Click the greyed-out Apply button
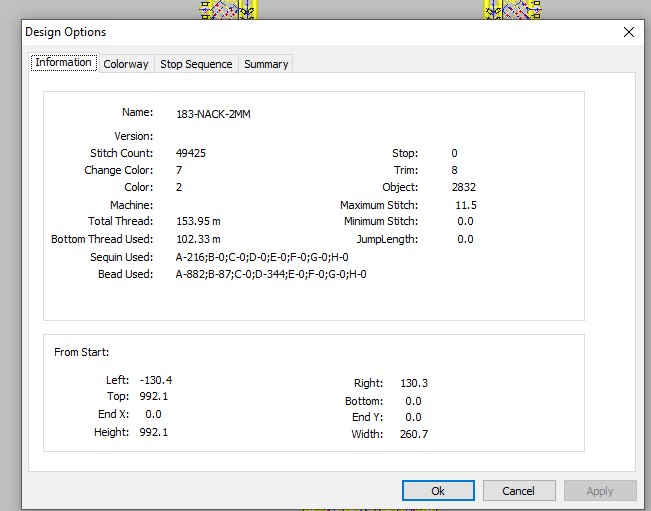This screenshot has width=651, height=511. [600, 491]
